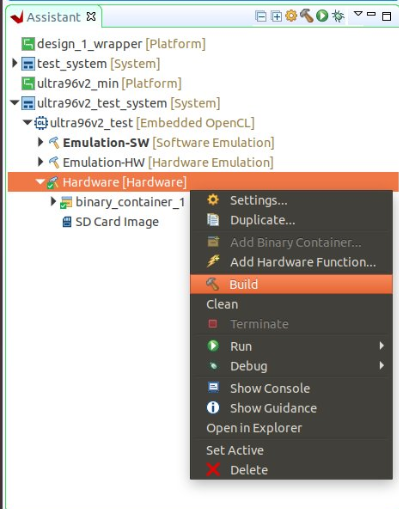The height and width of the screenshot is (509, 399).
Task: Click the Emulation-HW hammer icon
Action: point(54,162)
